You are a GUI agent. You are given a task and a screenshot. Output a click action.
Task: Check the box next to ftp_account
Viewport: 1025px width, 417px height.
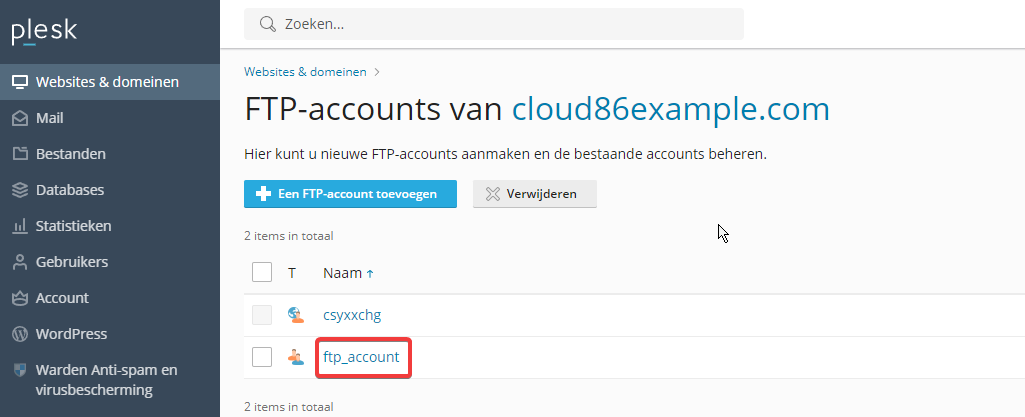tap(262, 357)
